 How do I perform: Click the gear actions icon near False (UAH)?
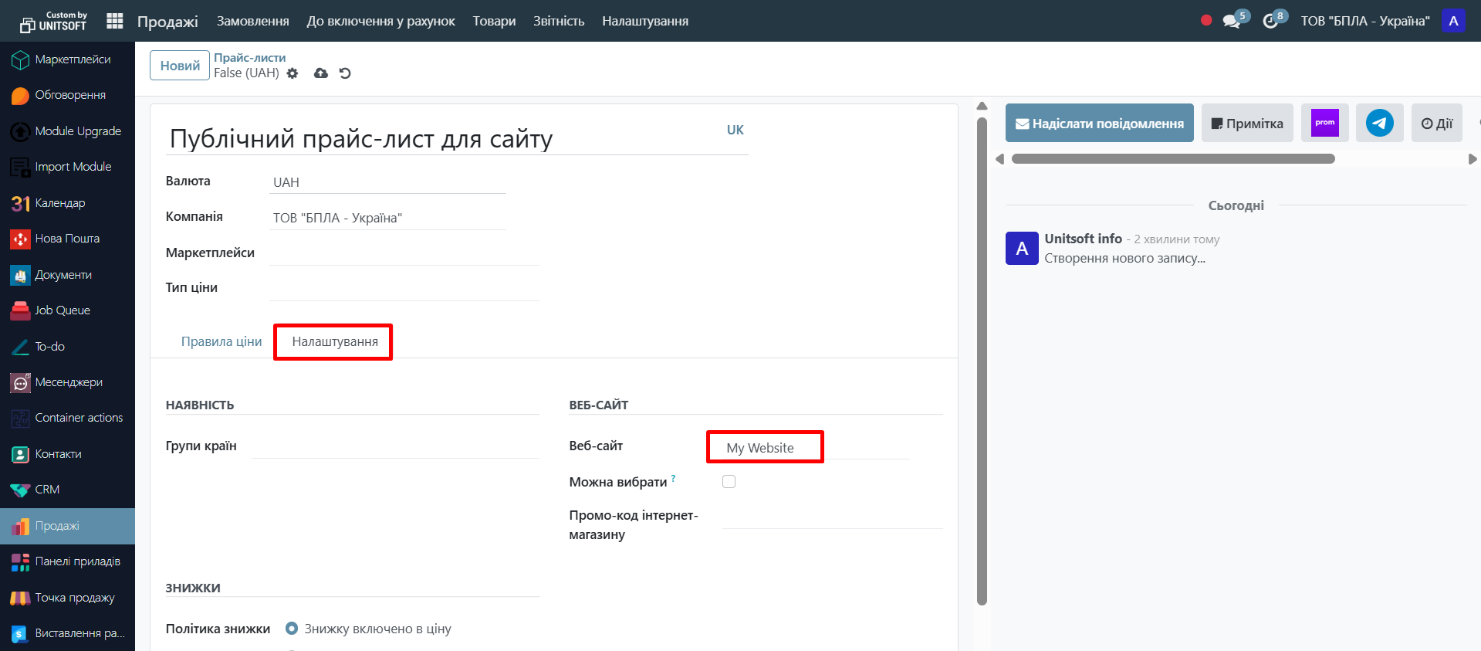click(x=292, y=73)
